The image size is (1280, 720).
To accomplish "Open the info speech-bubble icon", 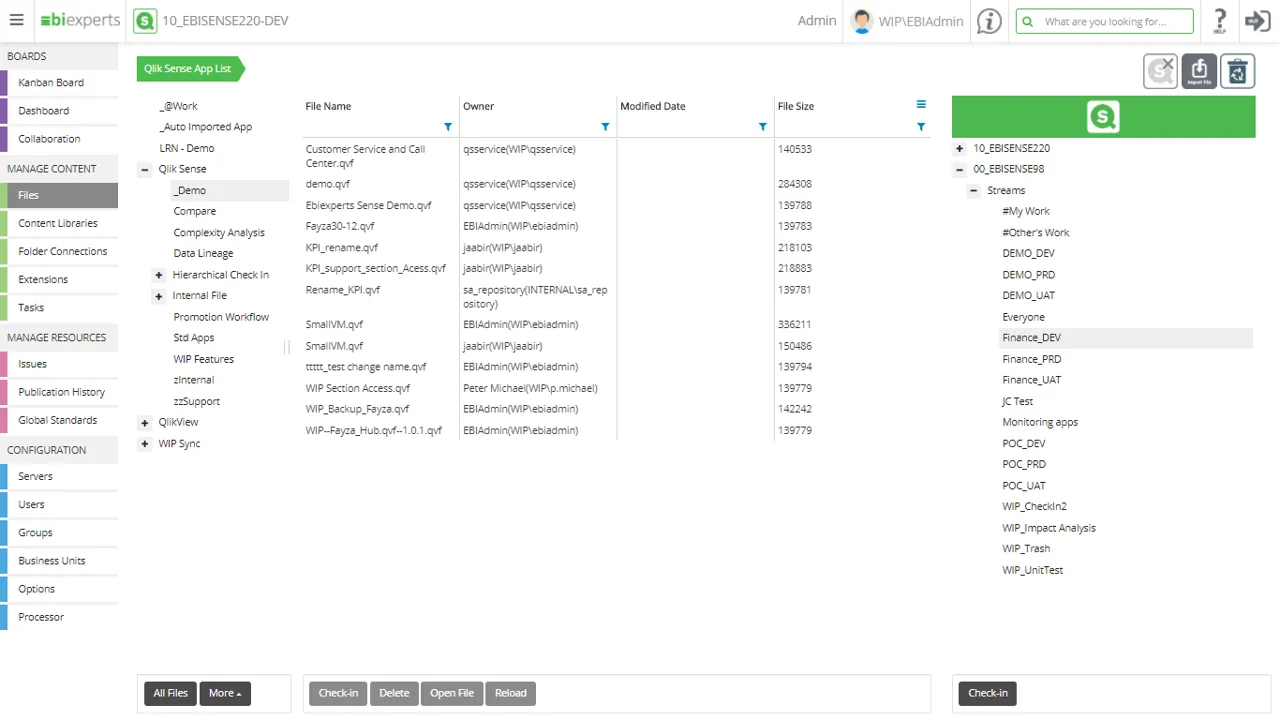I will click(989, 21).
